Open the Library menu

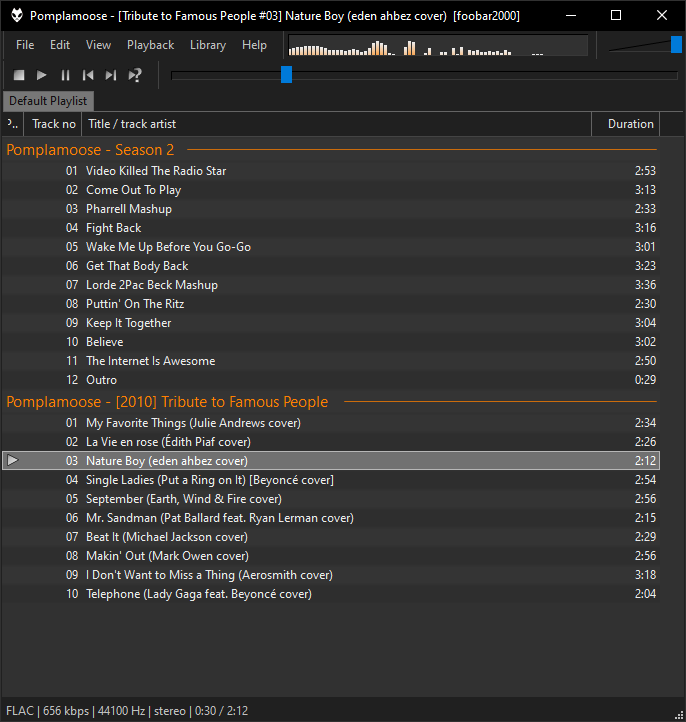click(208, 45)
